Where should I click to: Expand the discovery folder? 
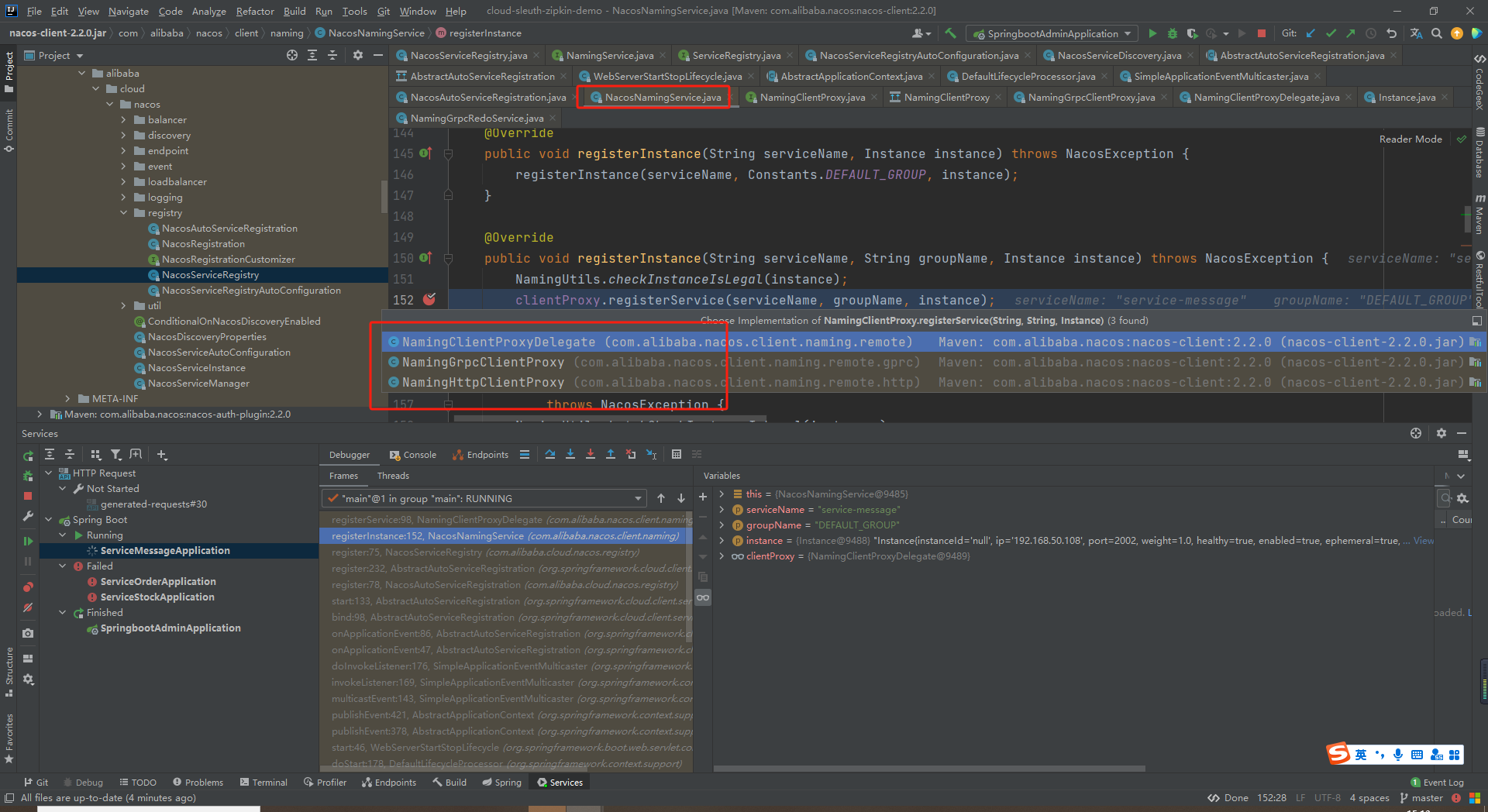click(x=123, y=136)
